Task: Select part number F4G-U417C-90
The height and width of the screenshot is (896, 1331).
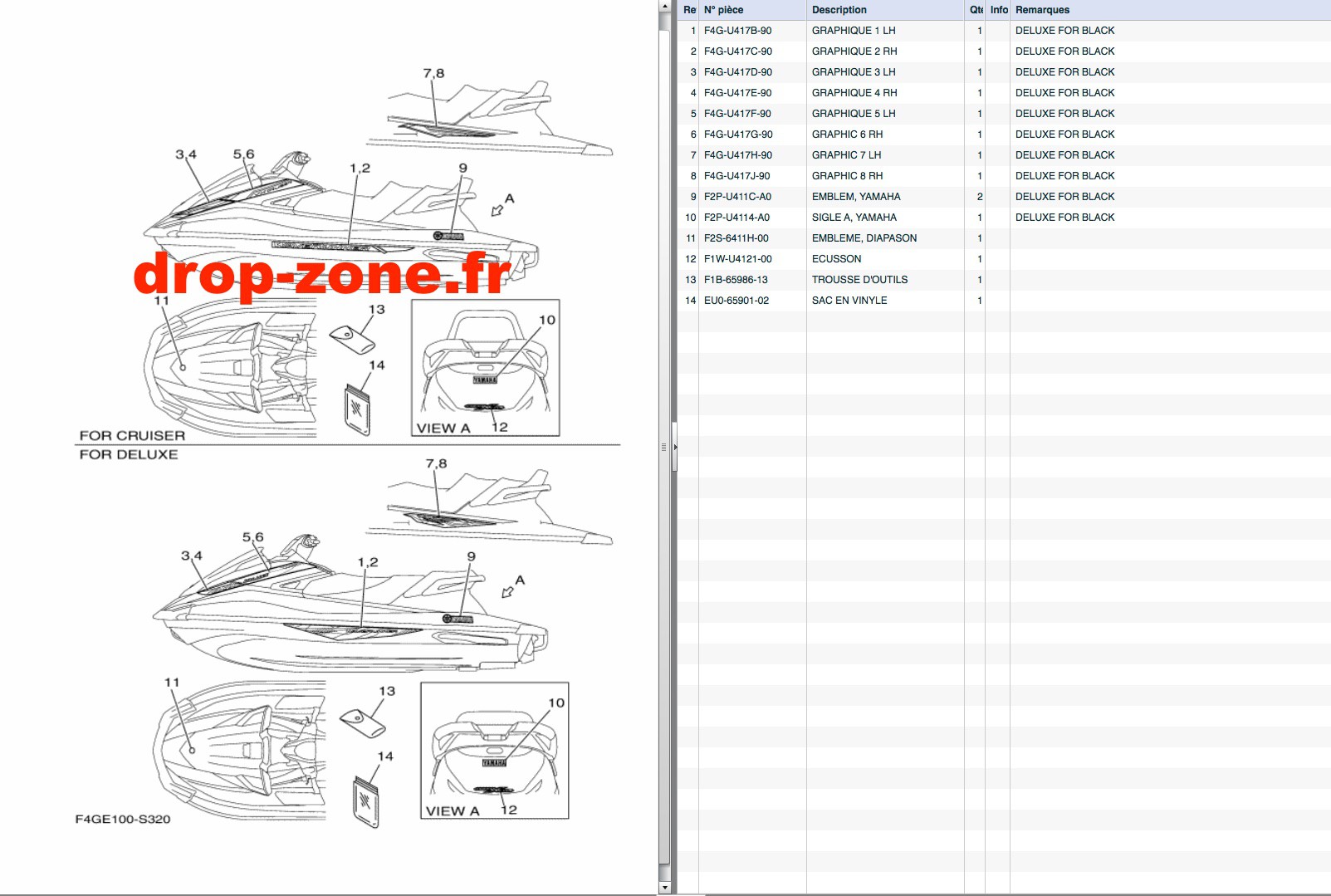Action: pos(737,51)
